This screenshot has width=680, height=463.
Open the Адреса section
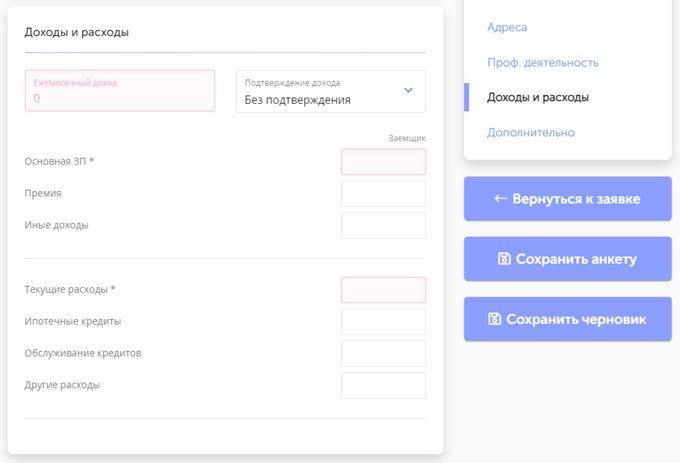[x=507, y=27]
